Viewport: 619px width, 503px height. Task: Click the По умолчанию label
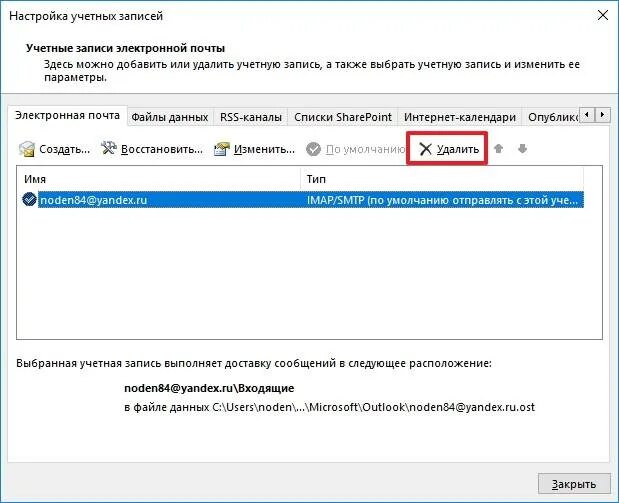pos(365,149)
